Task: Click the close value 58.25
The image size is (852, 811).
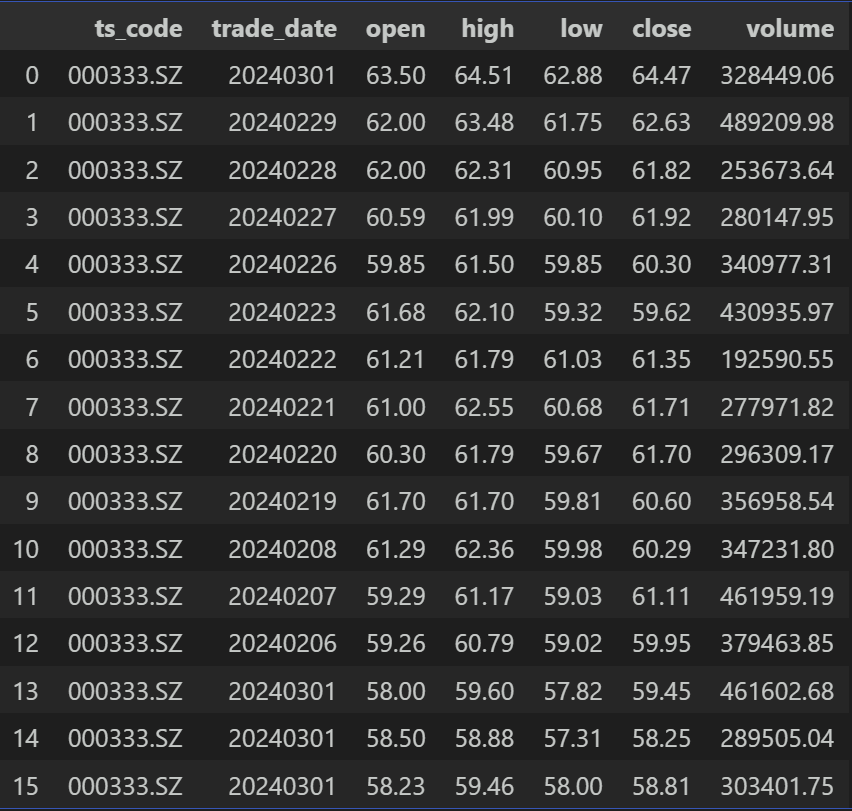Action: [661, 739]
